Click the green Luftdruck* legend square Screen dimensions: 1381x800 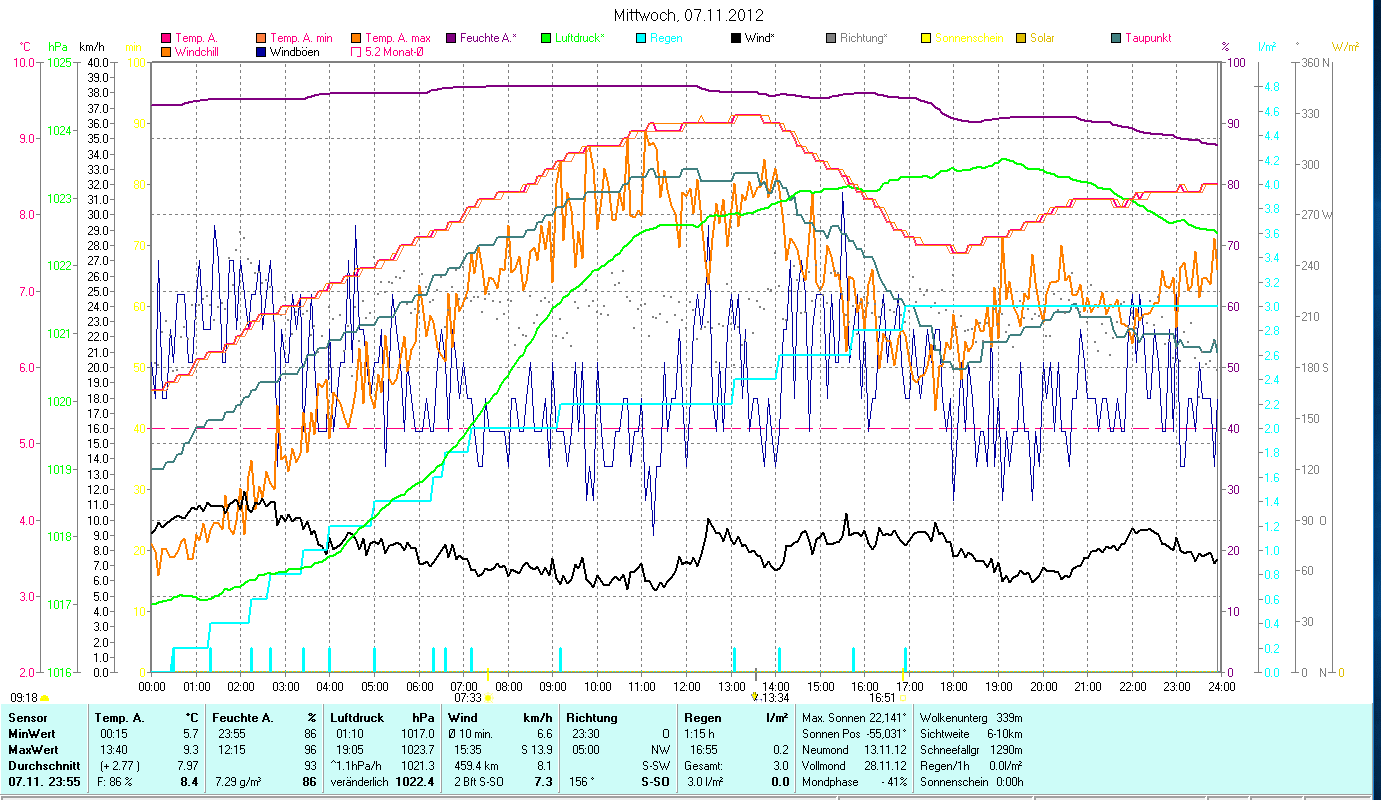tap(546, 39)
